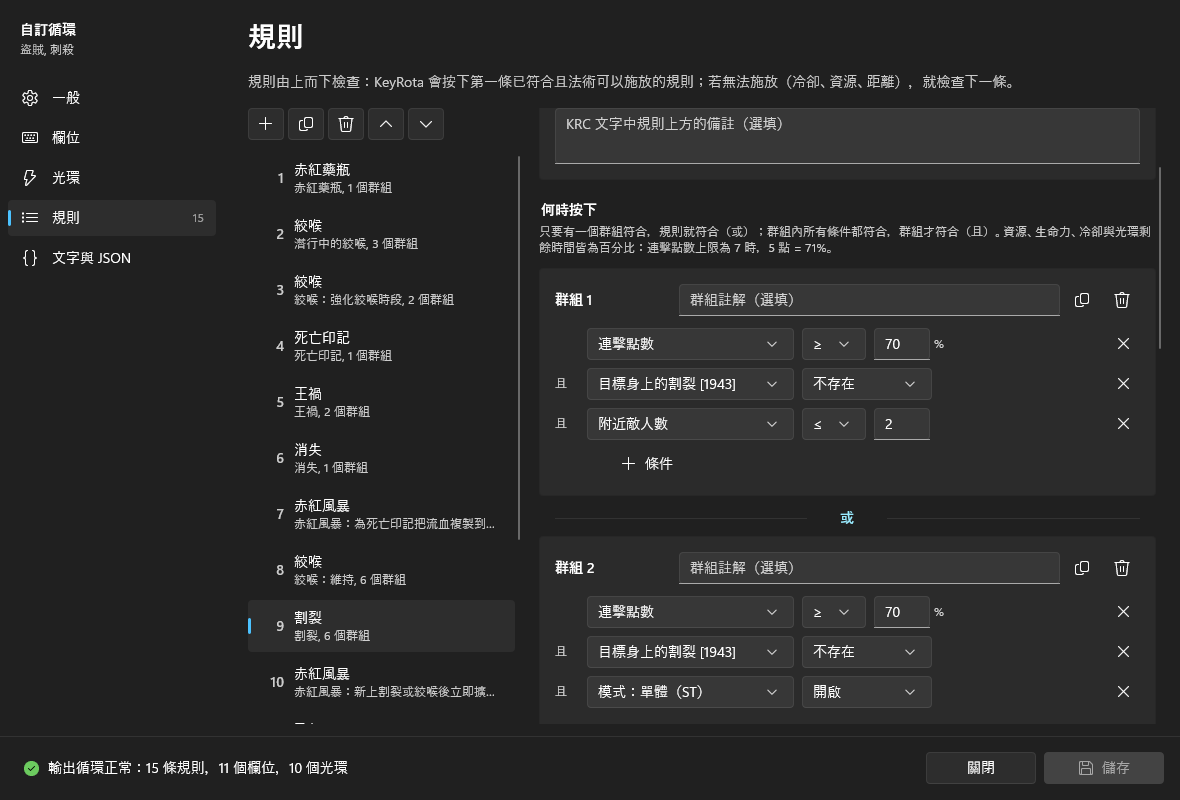1180x800 pixels.
Task: Remove 群組 1 目標身上的割裂 condition
Action: 1123,384
